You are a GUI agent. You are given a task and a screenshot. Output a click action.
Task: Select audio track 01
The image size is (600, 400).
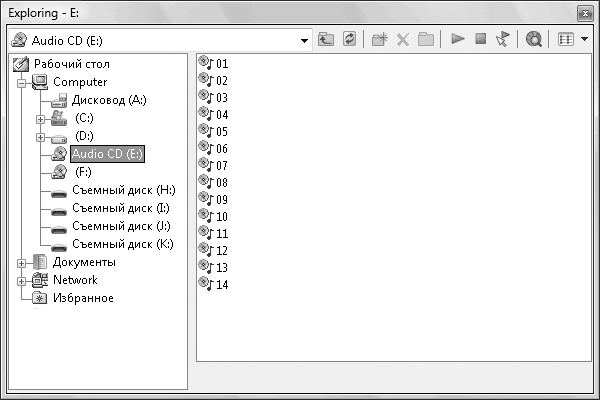click(221, 63)
